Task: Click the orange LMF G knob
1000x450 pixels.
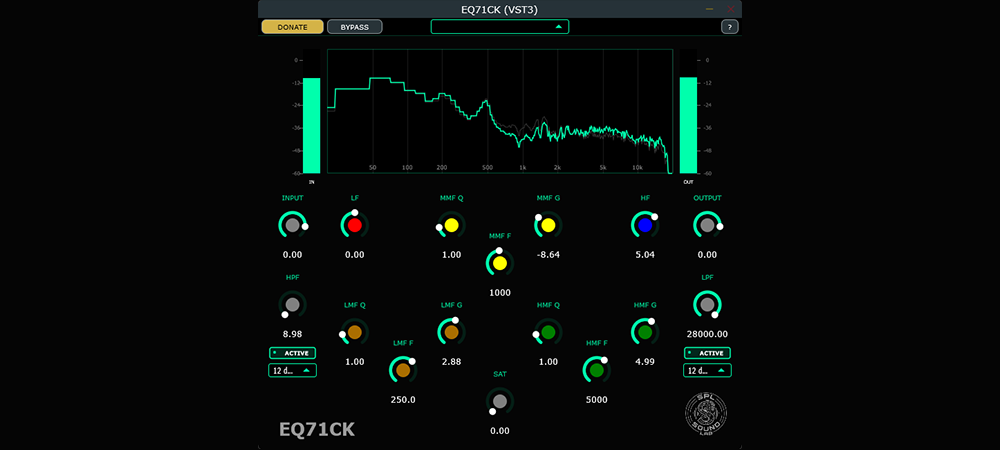Action: click(x=452, y=332)
